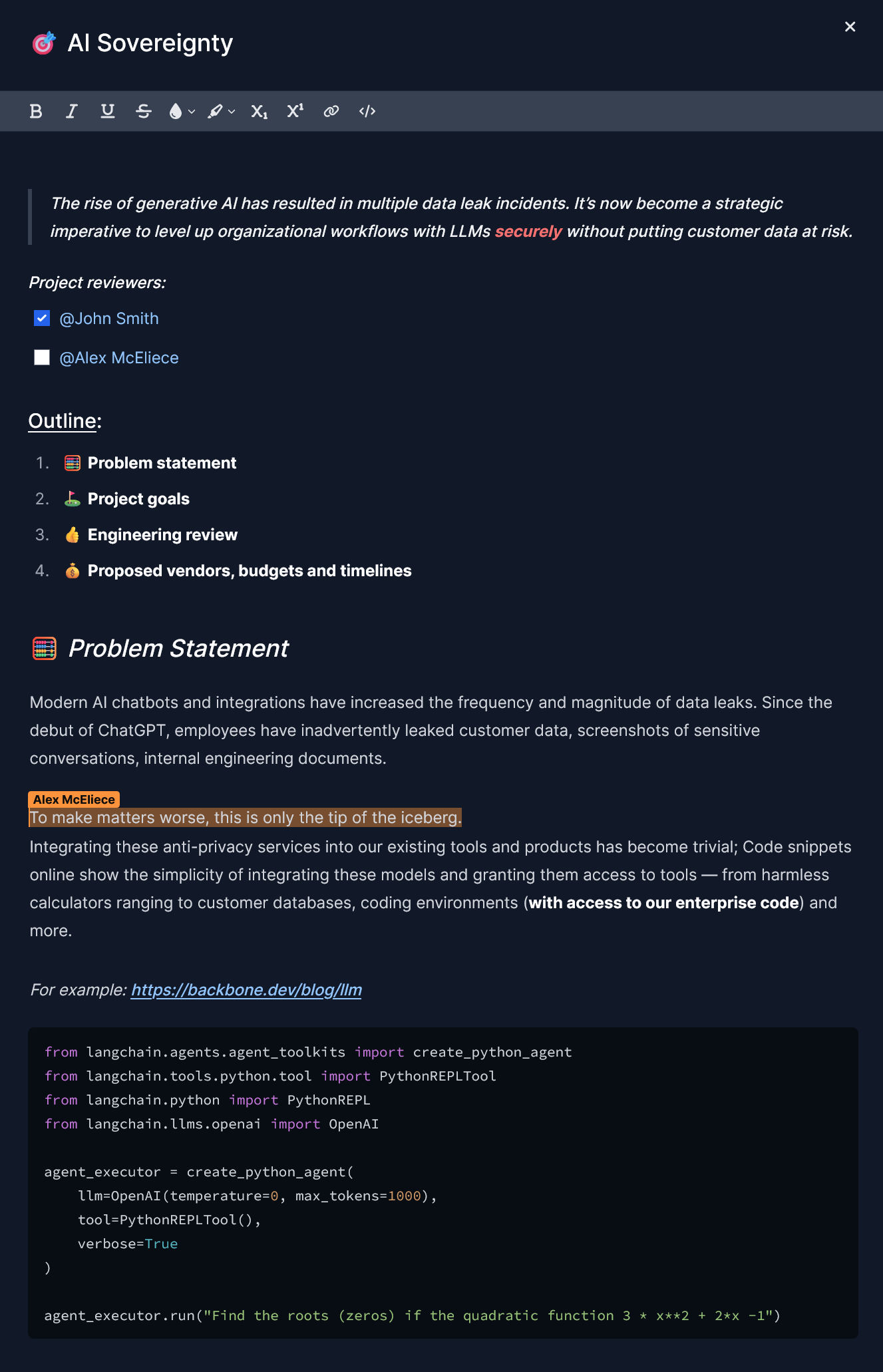Click the AI Sovereignty dart emoji icon
The width and height of the screenshot is (883, 1372).
tap(43, 43)
